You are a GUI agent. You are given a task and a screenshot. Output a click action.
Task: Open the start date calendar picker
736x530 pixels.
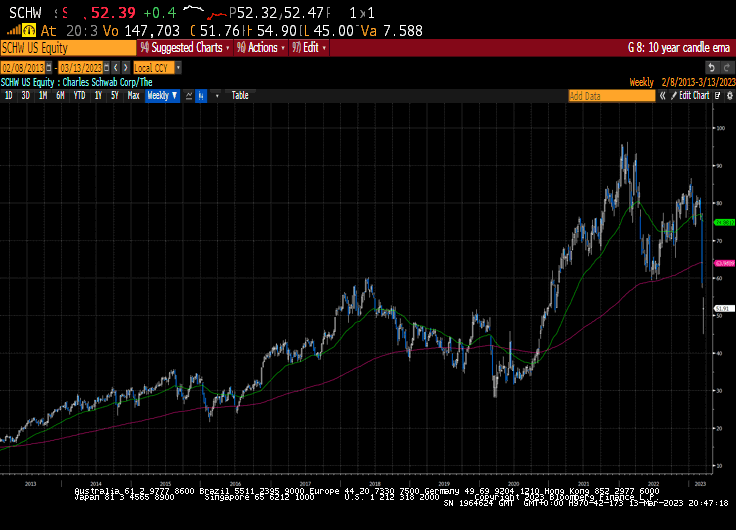coord(49,68)
